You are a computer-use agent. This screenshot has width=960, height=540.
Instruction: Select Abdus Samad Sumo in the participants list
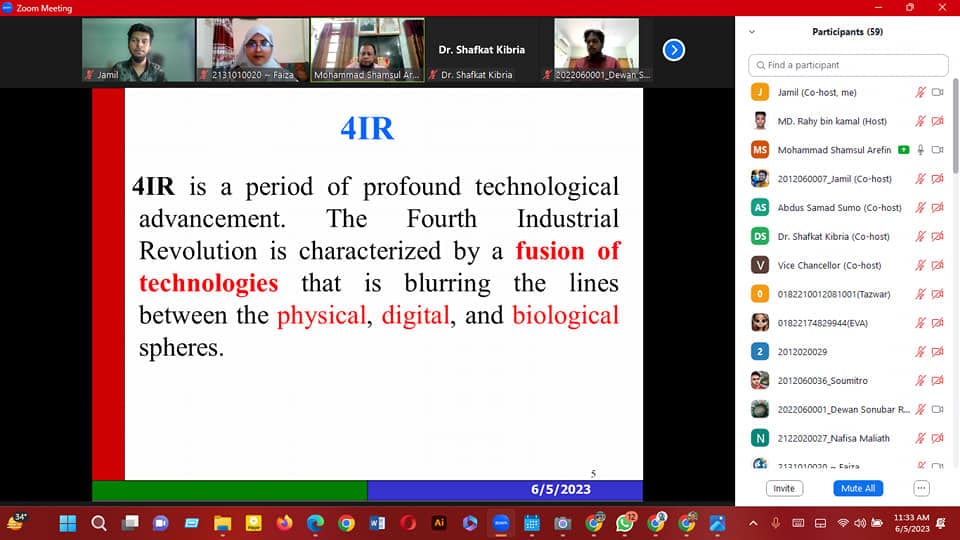tap(839, 207)
